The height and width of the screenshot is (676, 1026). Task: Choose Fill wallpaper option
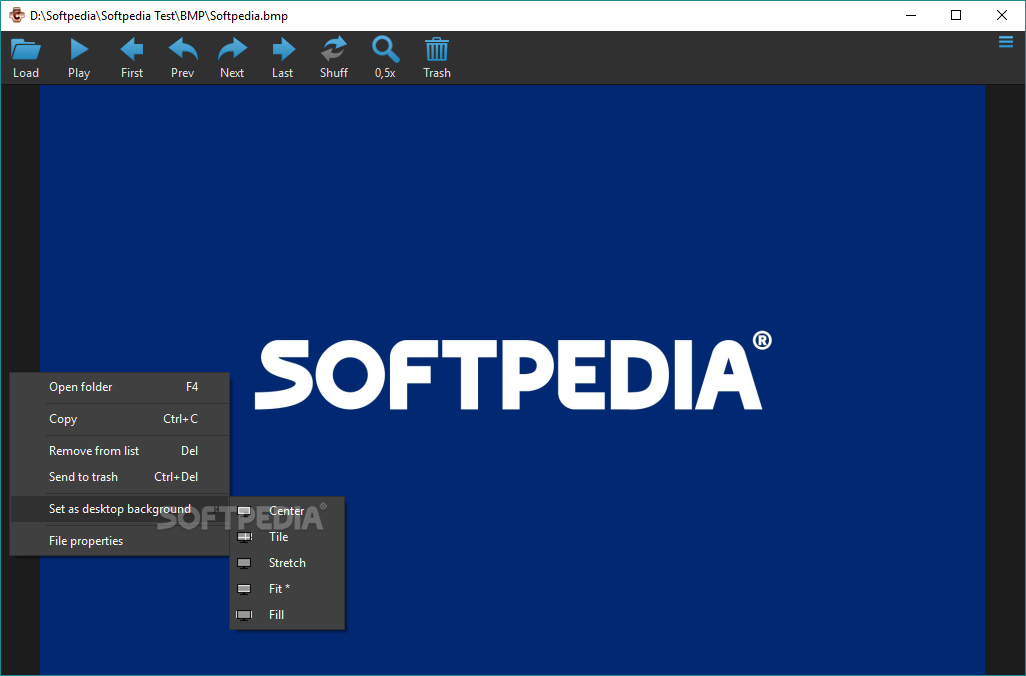pos(287,615)
